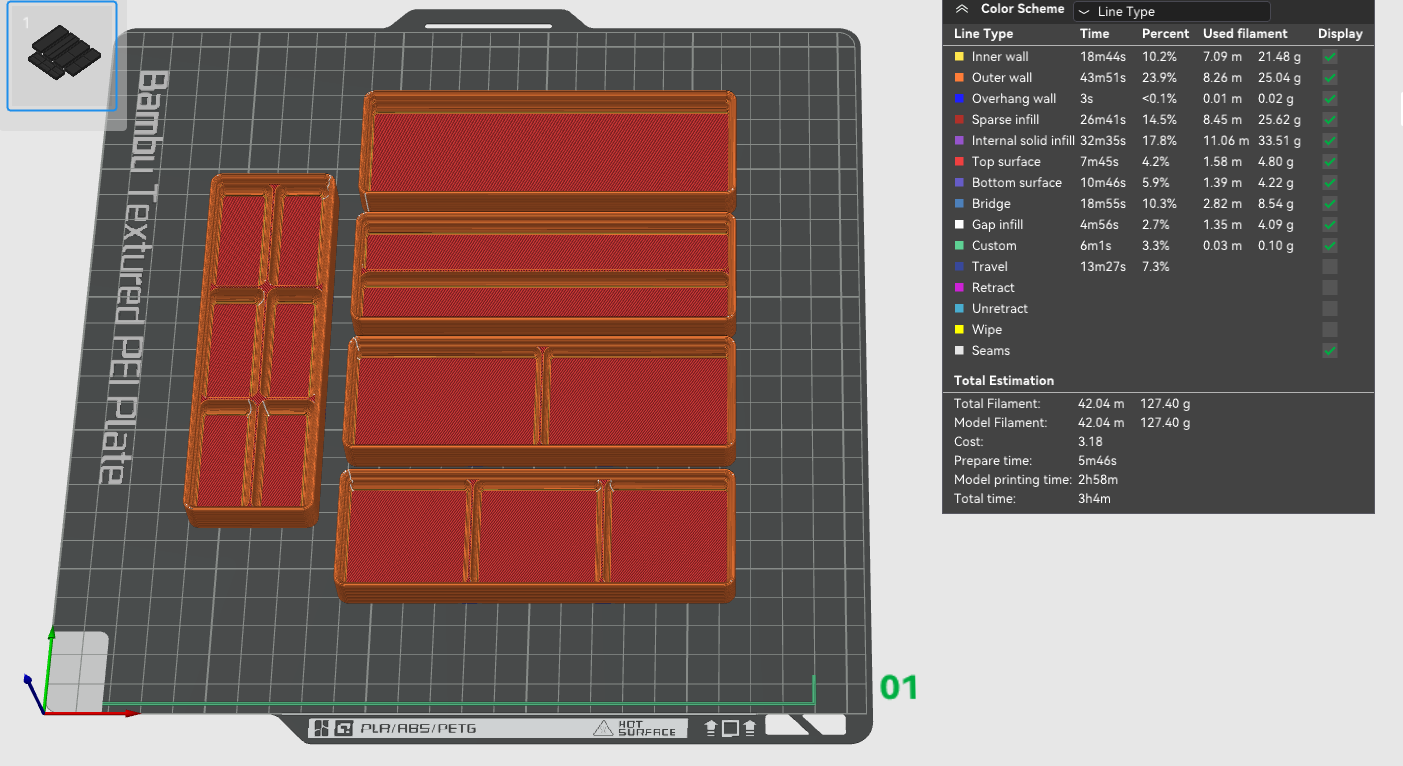Enable the Travel display checkbox
Screen dimensions: 1403x766
point(1329,267)
